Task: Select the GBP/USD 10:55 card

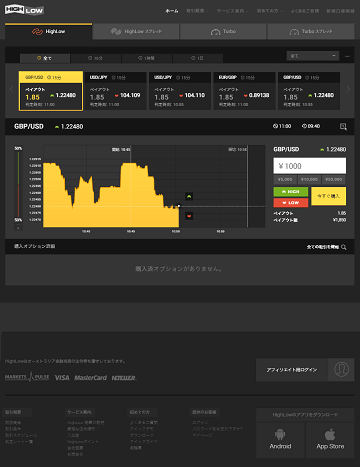Action: point(309,91)
